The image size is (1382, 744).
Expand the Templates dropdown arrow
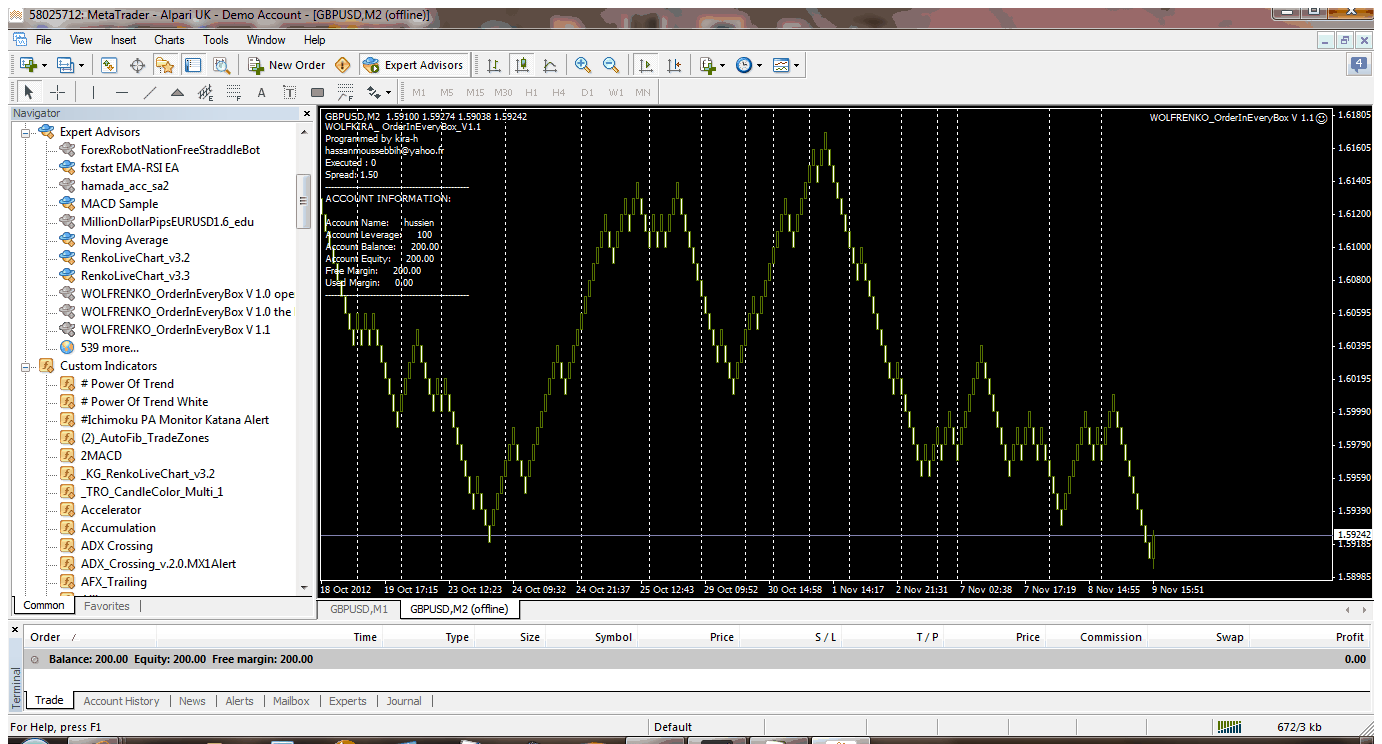pyautogui.click(x=797, y=65)
